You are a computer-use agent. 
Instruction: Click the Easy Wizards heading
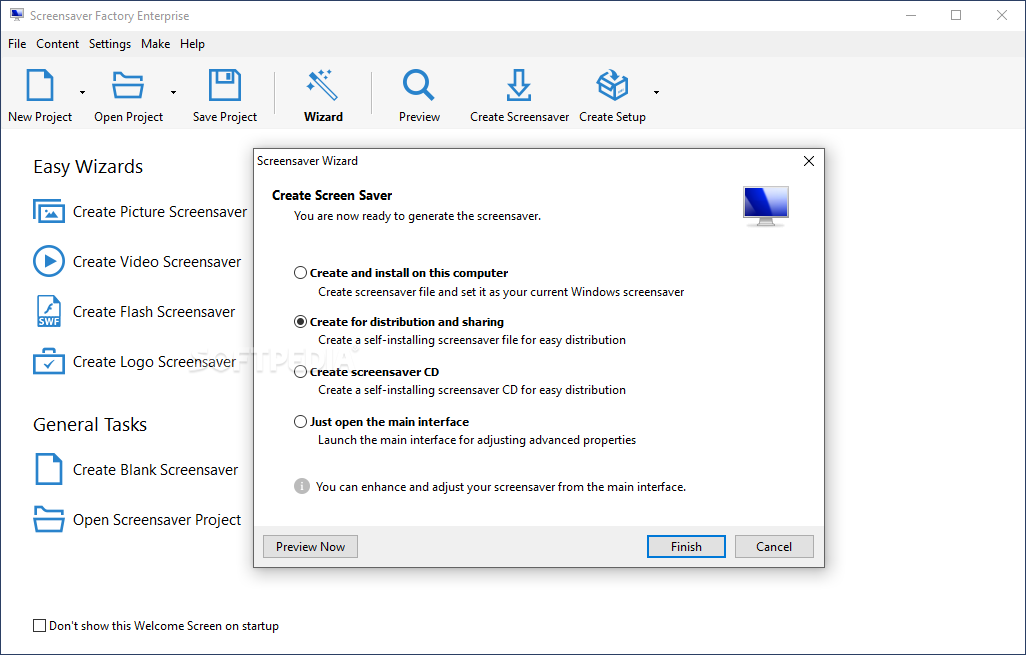tap(88, 167)
